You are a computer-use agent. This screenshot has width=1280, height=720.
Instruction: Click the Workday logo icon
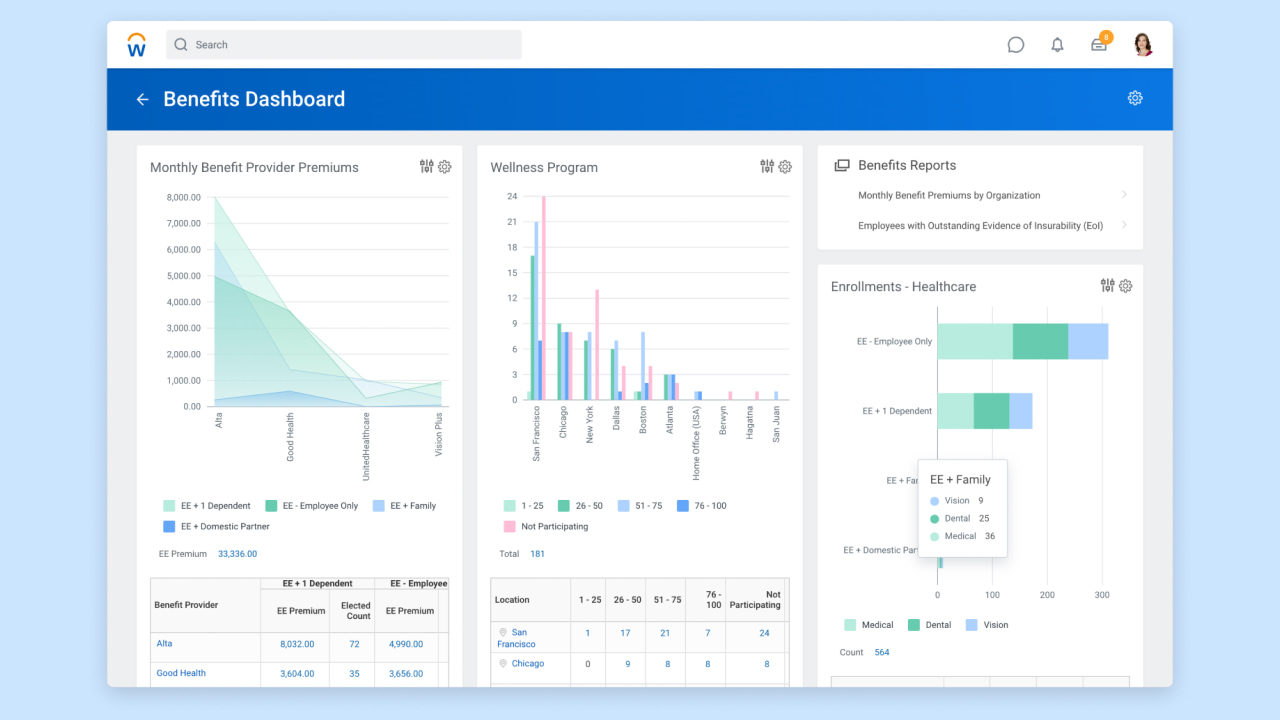(137, 45)
